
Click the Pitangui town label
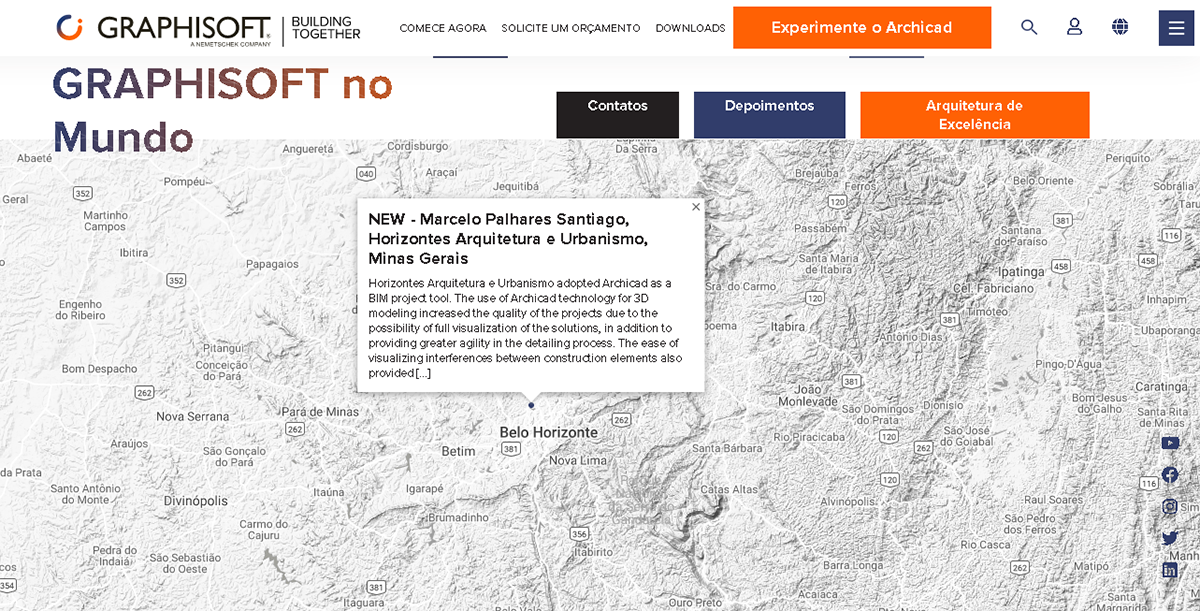(x=224, y=349)
